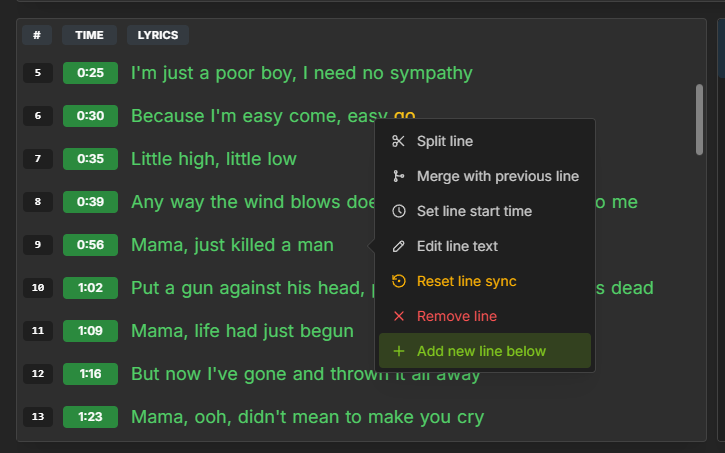The image size is (725, 453).
Task: Click the plus icon for adding new line
Action: point(399,351)
